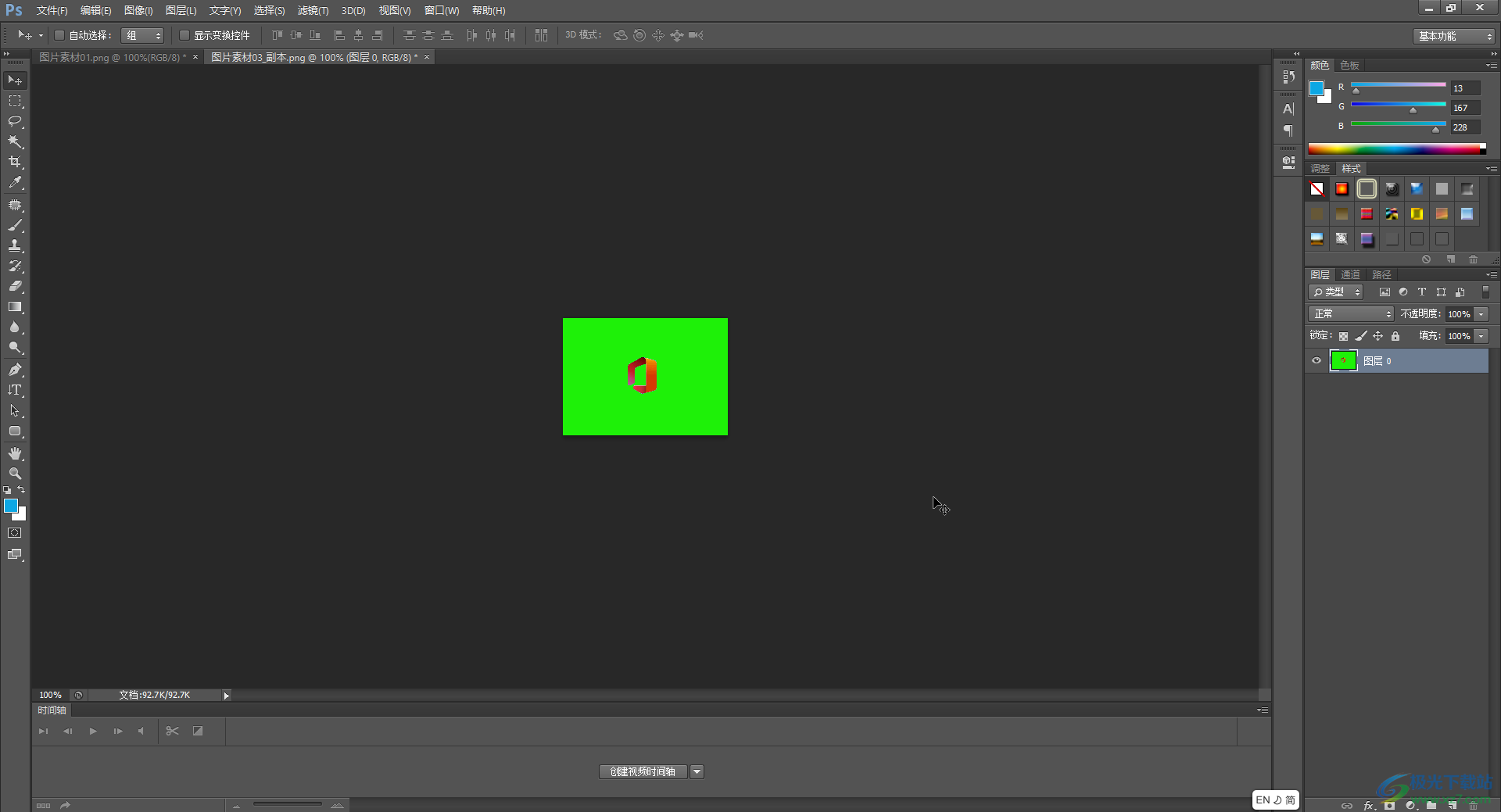The image size is (1501, 812).
Task: Select the Pen tool
Action: tap(15, 370)
